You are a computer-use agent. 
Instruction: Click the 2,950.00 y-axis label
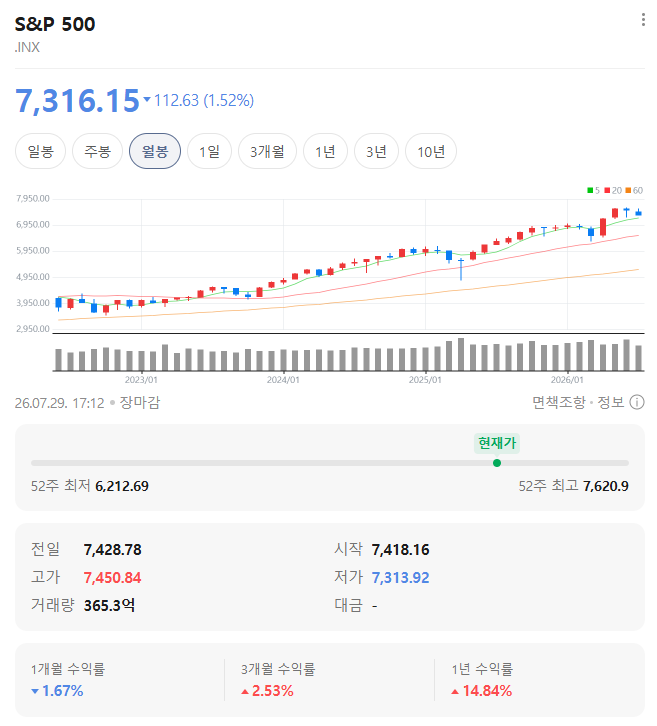pos(32,329)
